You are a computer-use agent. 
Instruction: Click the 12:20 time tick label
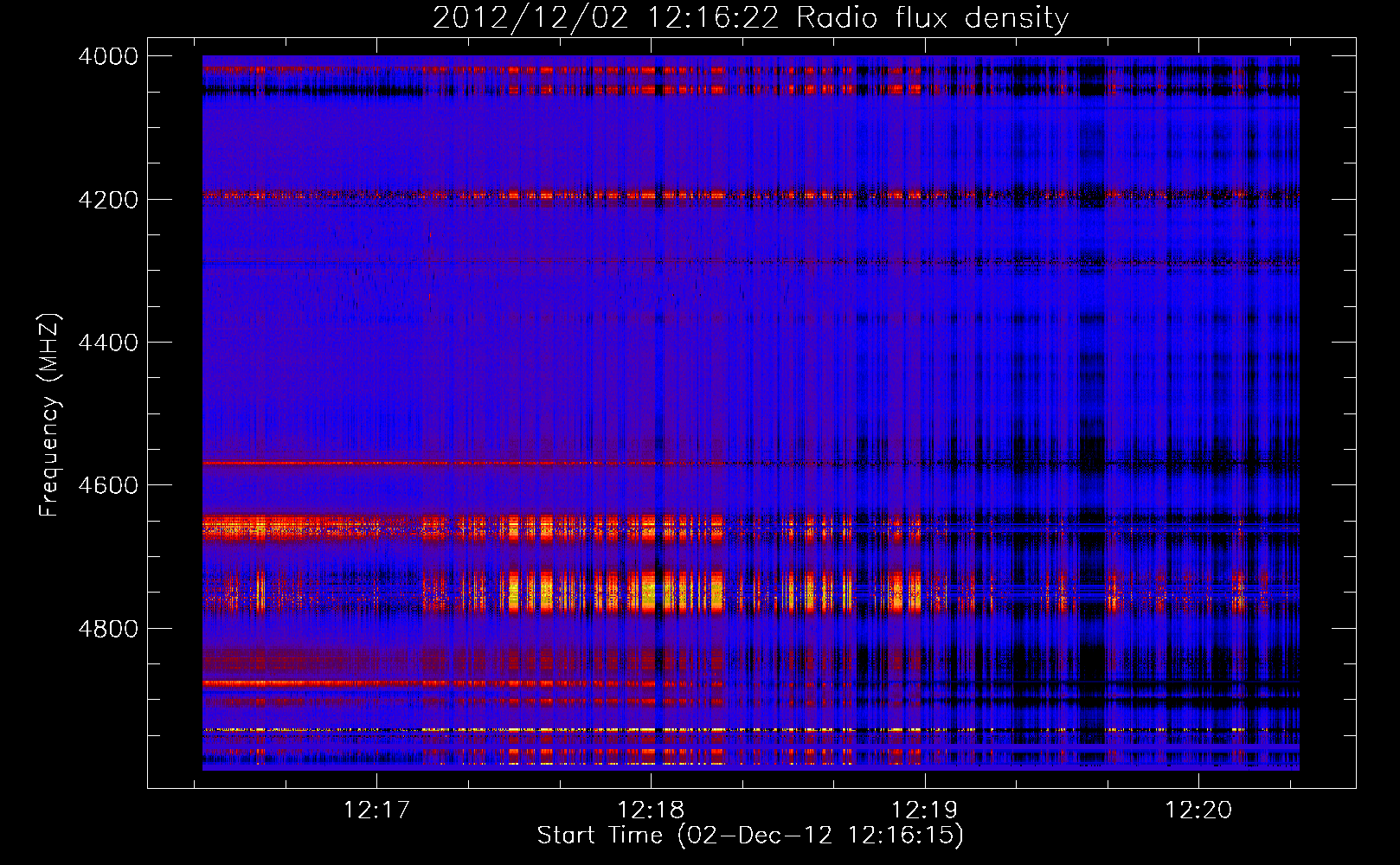pyautogui.click(x=1198, y=811)
